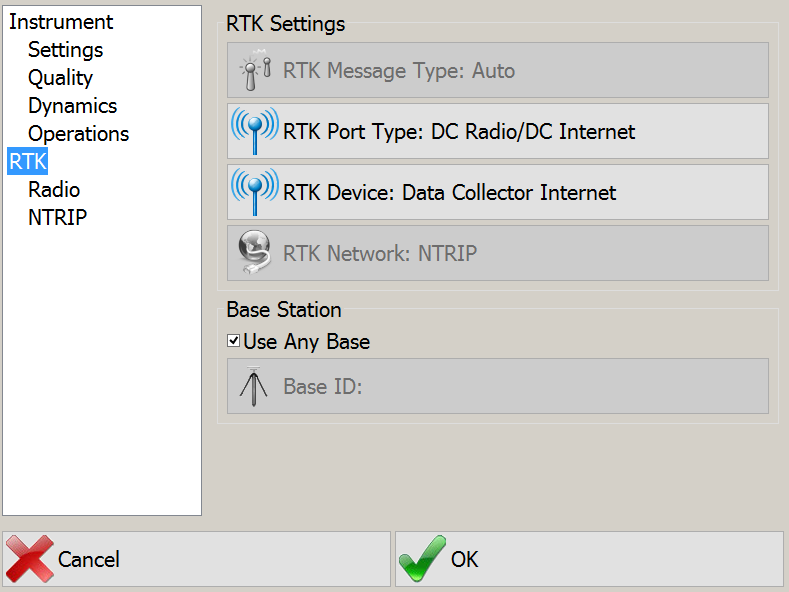Viewport: 789px width, 592px height.
Task: Click the Cancel button
Action: point(196,559)
